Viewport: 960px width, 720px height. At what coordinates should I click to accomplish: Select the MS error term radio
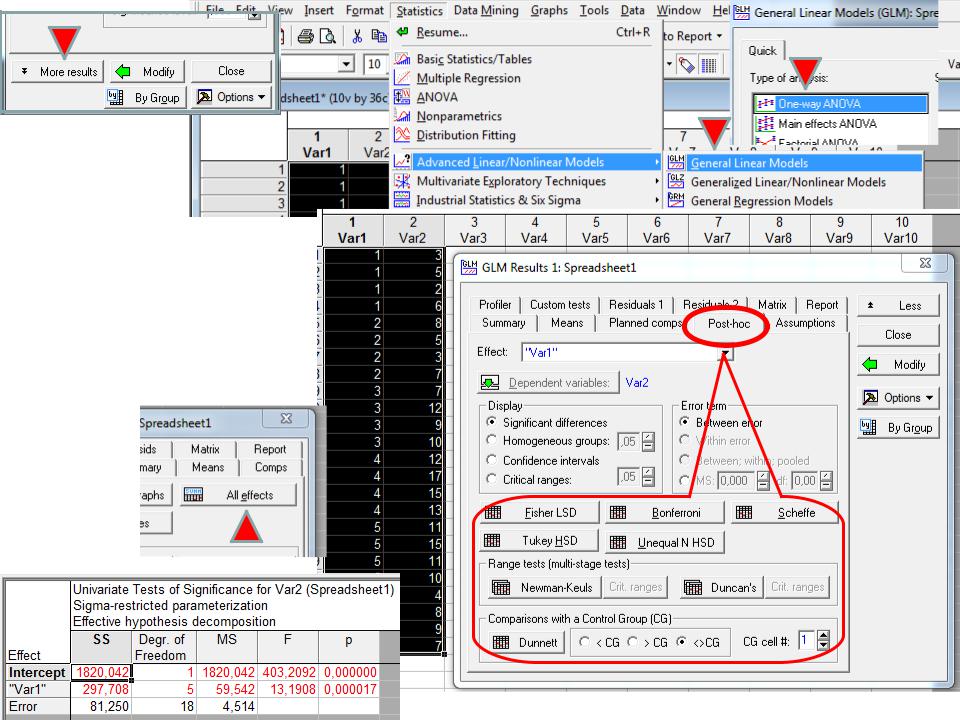(684, 480)
